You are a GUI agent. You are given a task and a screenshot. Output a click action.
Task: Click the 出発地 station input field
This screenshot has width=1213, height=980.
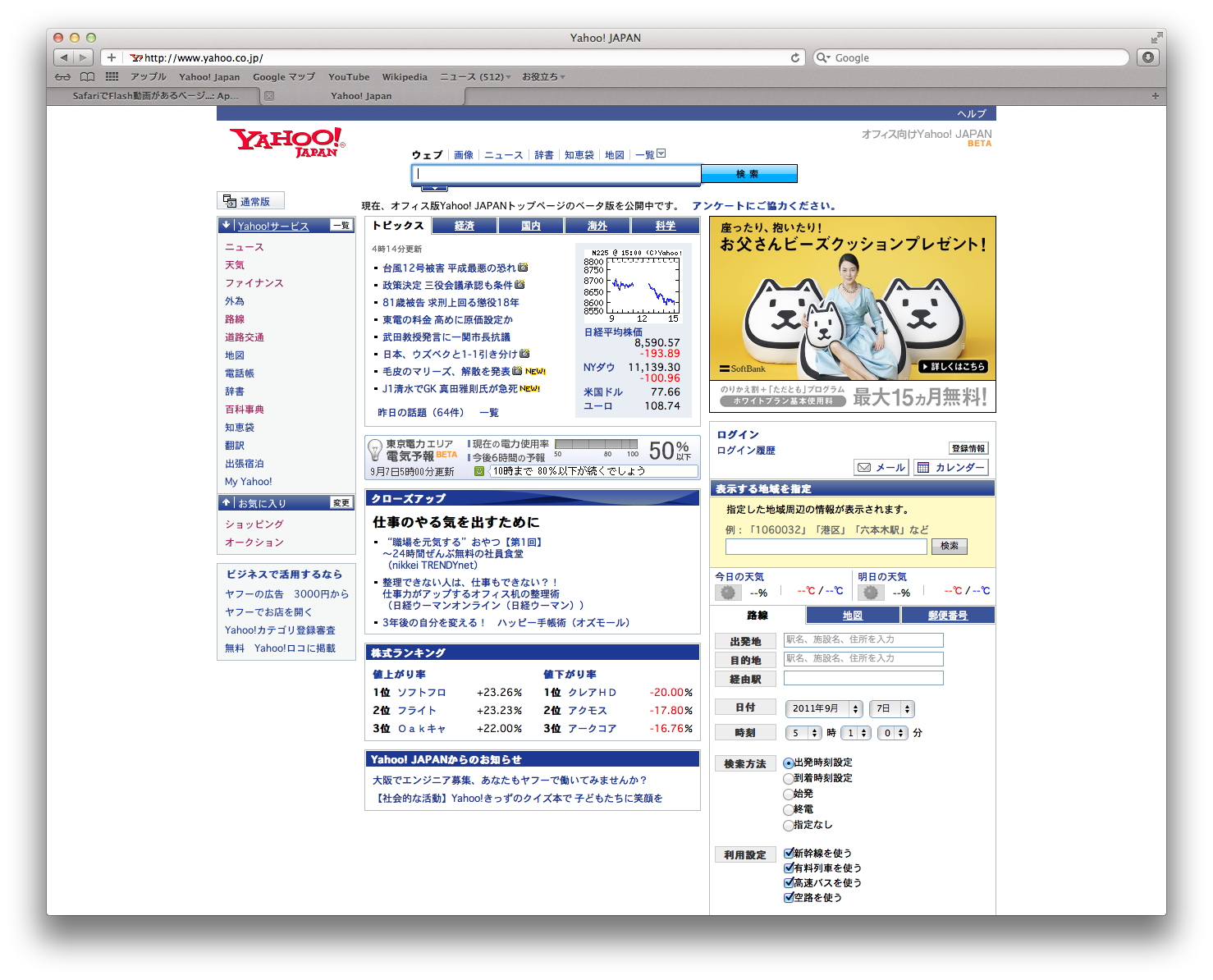click(x=863, y=640)
